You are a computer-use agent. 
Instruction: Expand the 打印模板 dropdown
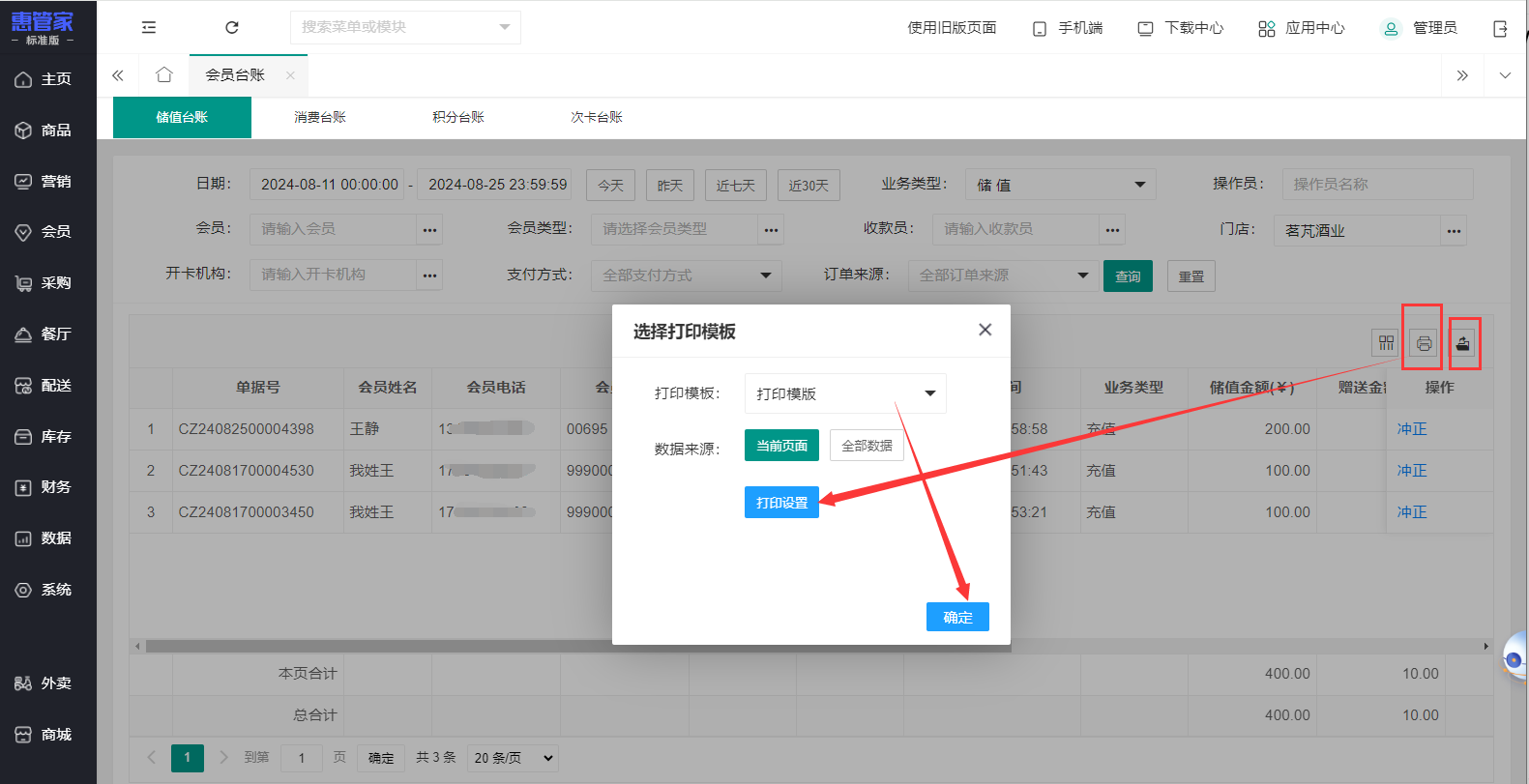coord(844,393)
